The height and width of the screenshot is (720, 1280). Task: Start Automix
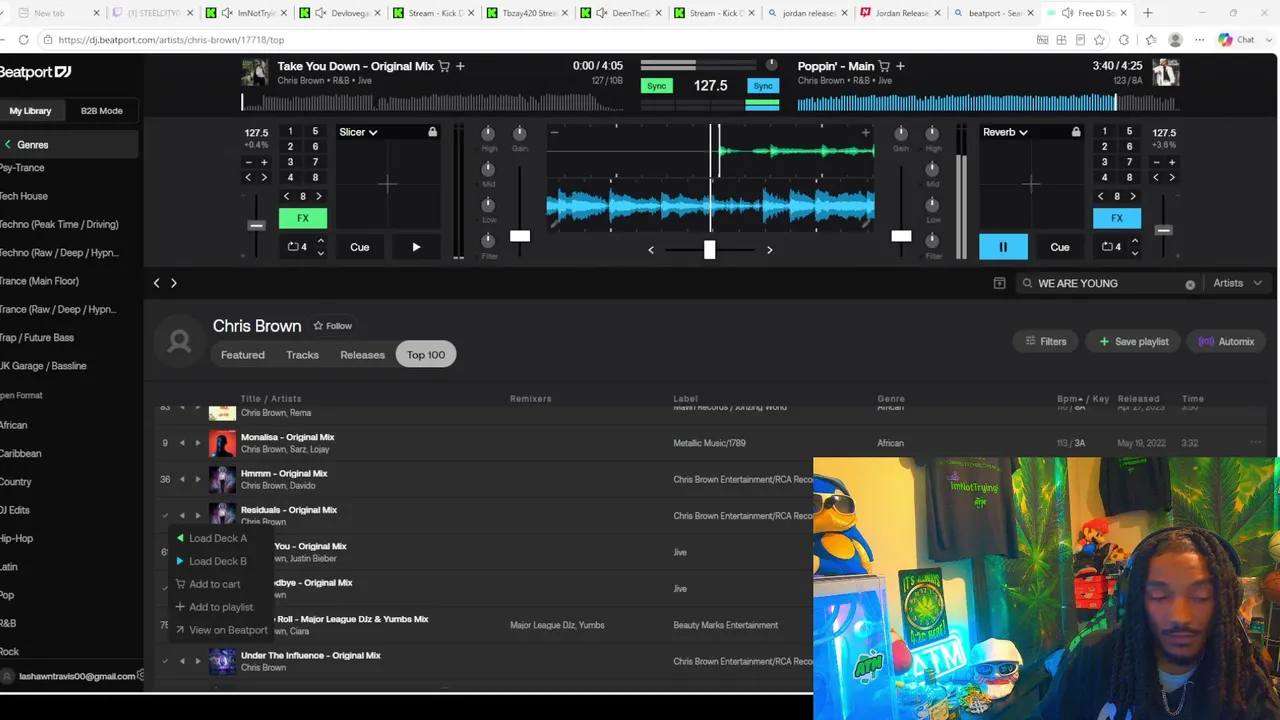pos(1226,342)
